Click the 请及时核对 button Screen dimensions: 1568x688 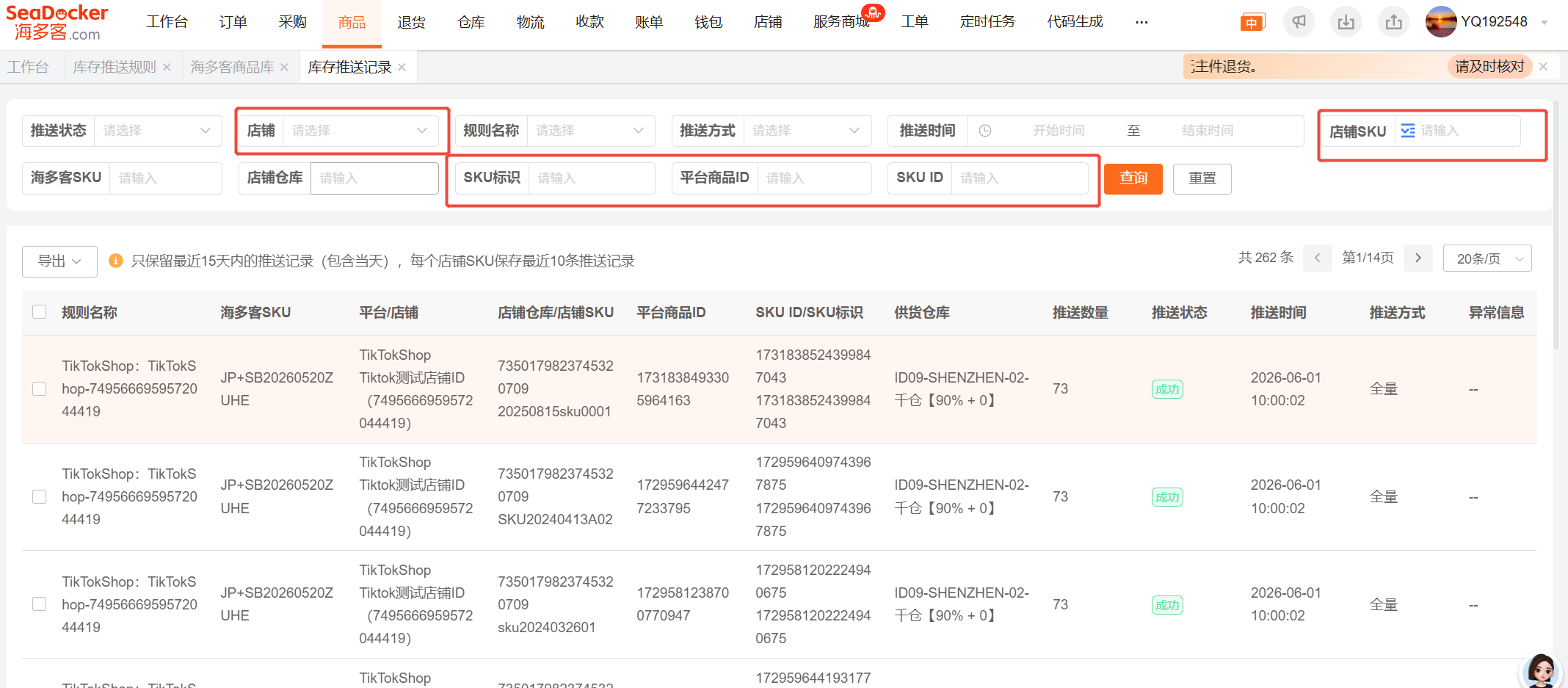1489,66
